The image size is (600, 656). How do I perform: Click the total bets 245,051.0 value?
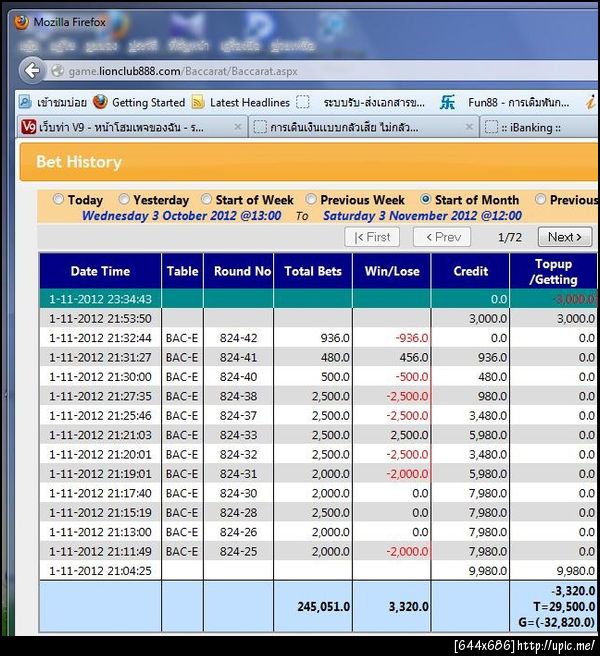click(x=323, y=607)
